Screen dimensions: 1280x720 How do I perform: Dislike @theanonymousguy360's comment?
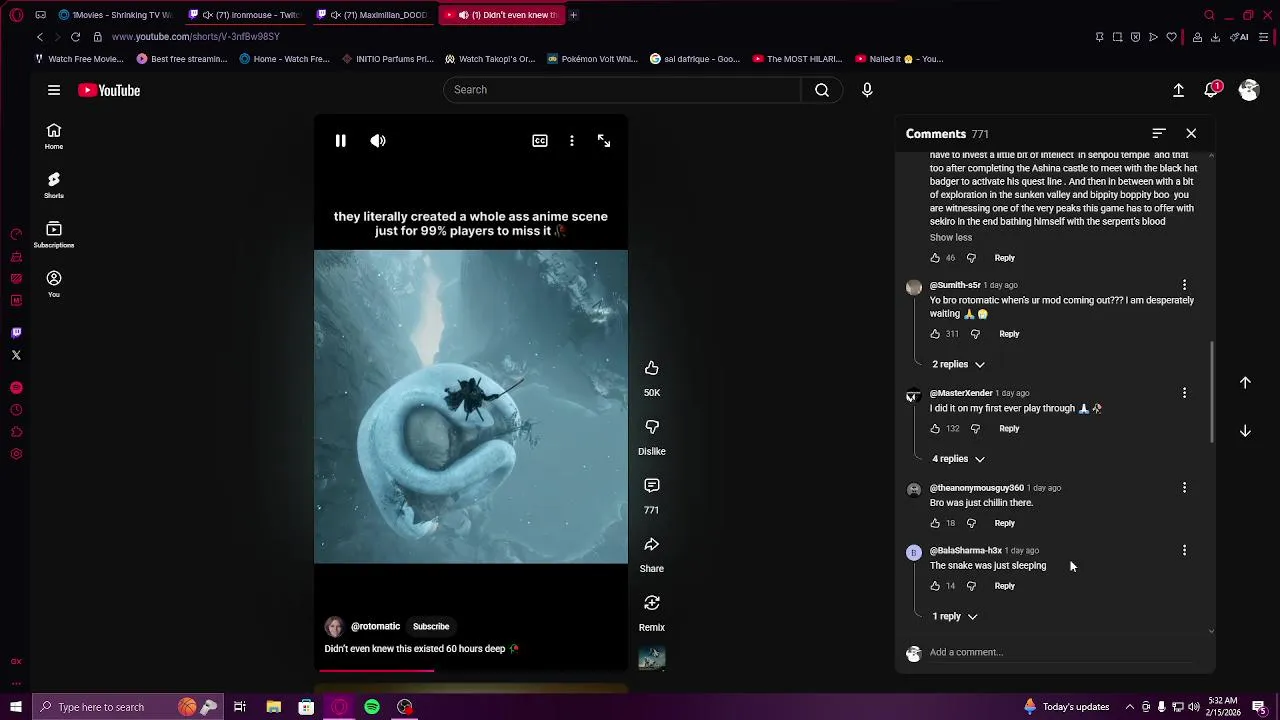(x=971, y=523)
